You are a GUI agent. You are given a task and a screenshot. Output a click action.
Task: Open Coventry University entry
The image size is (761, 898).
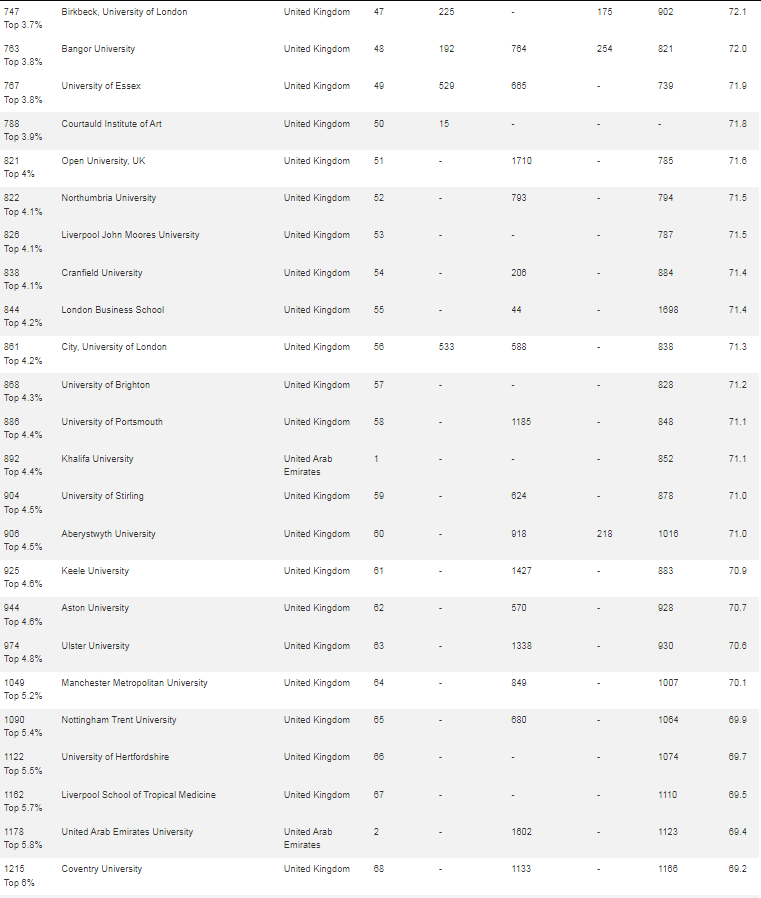[102, 869]
